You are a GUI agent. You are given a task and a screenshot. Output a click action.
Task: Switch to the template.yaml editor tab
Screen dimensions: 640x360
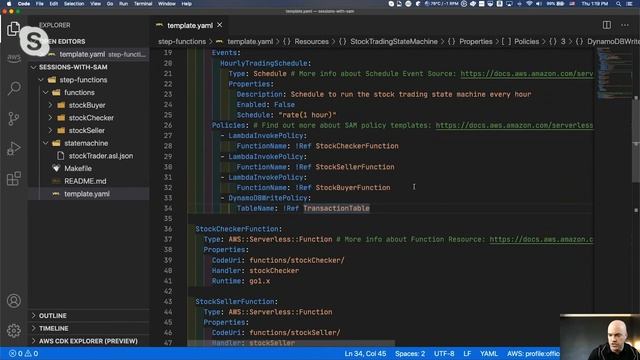(190, 25)
